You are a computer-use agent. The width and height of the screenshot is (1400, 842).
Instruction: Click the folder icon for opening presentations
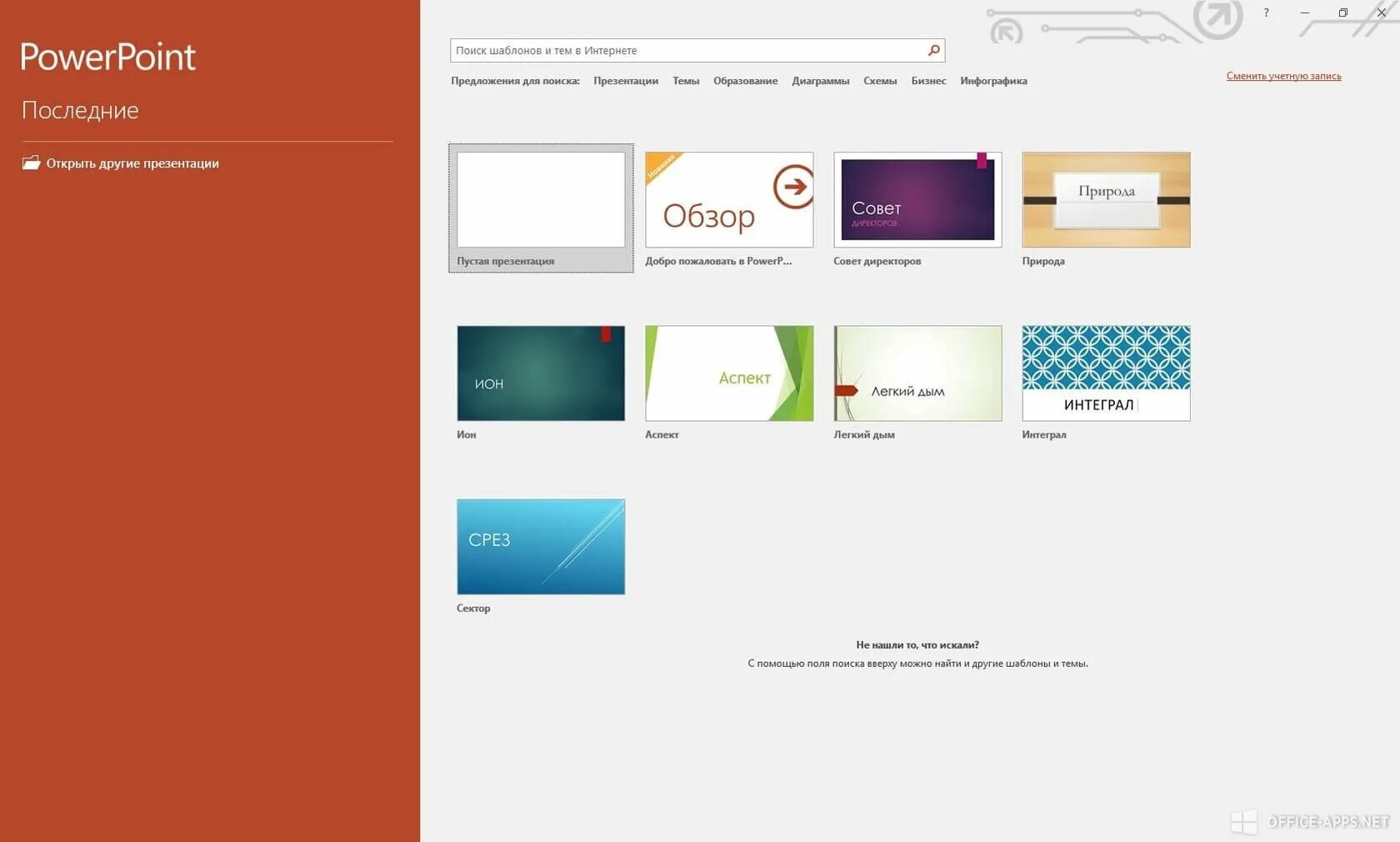(x=31, y=163)
